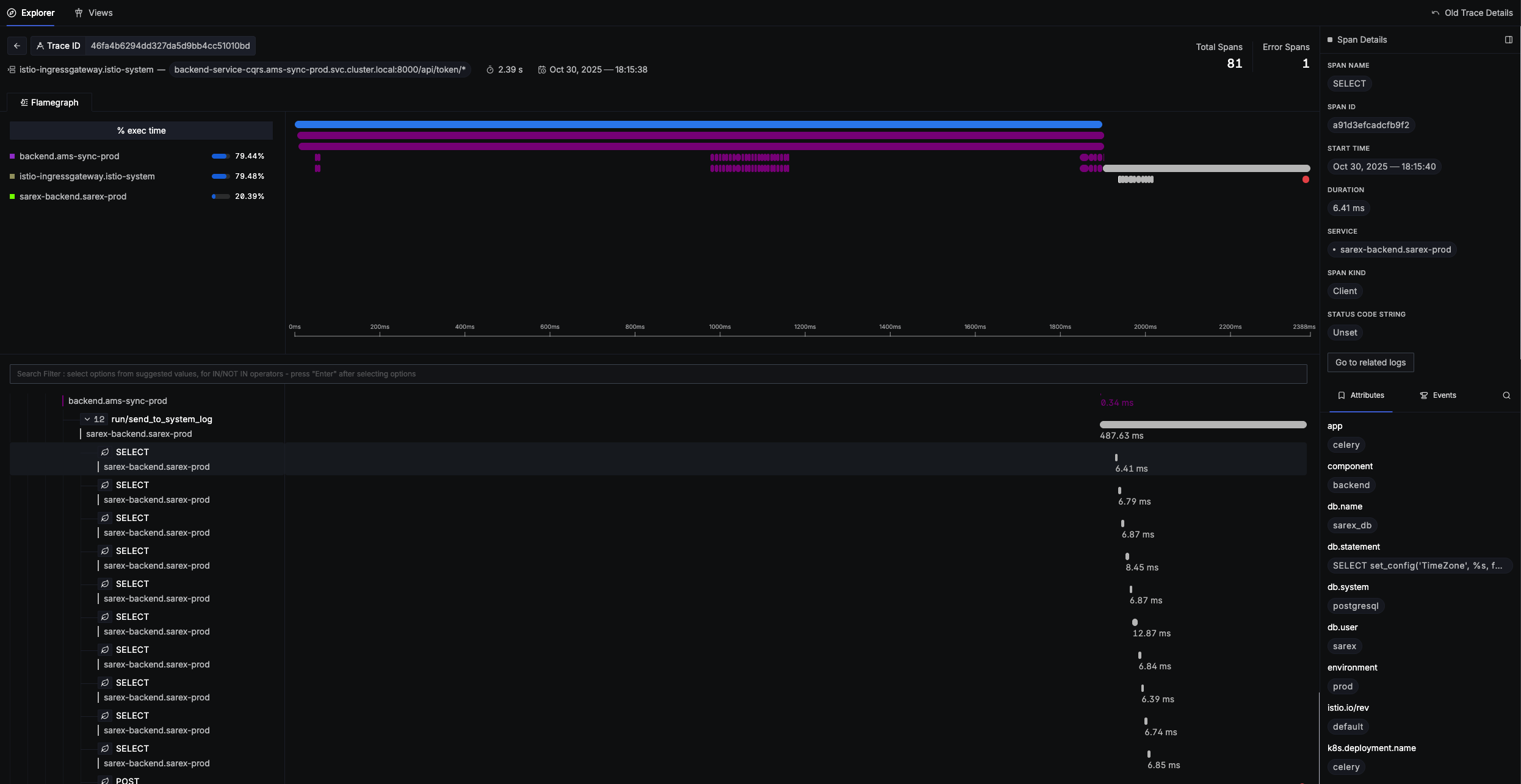Open the Explorer tab
Viewport: 1521px width, 784px height.
tap(31, 13)
